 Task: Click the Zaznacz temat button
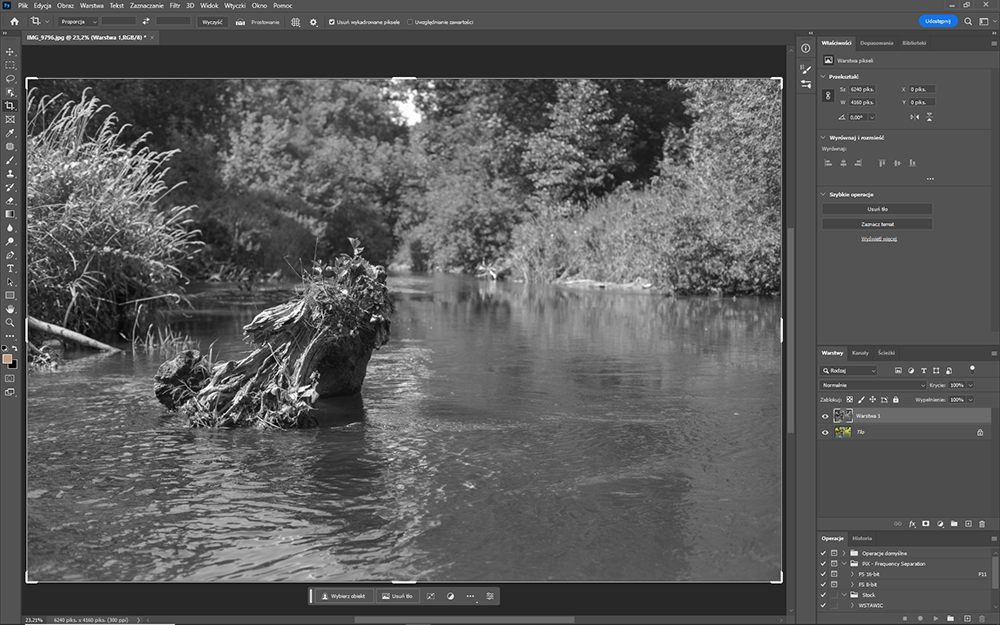877,224
